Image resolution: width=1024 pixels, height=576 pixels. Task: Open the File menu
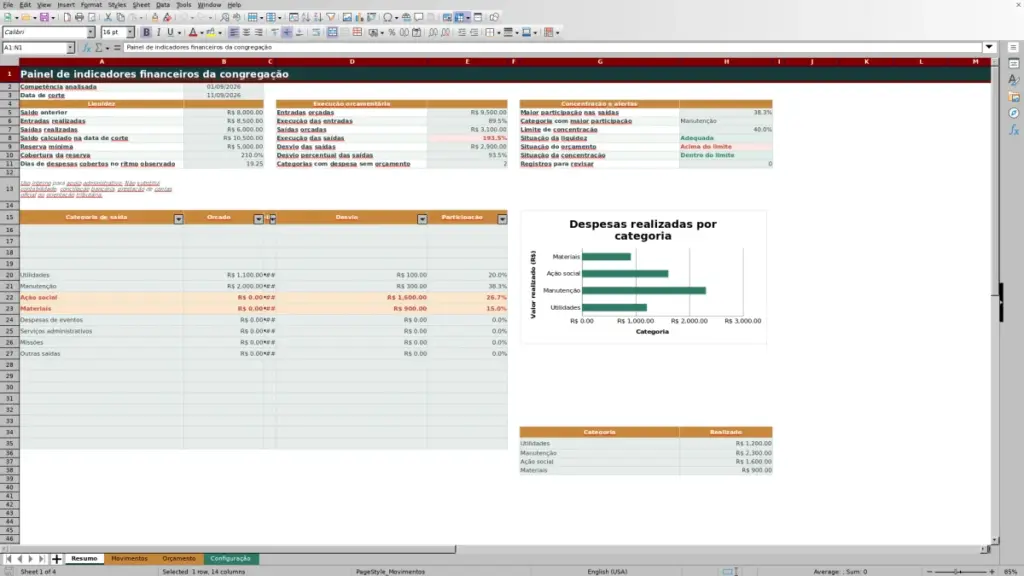point(8,5)
